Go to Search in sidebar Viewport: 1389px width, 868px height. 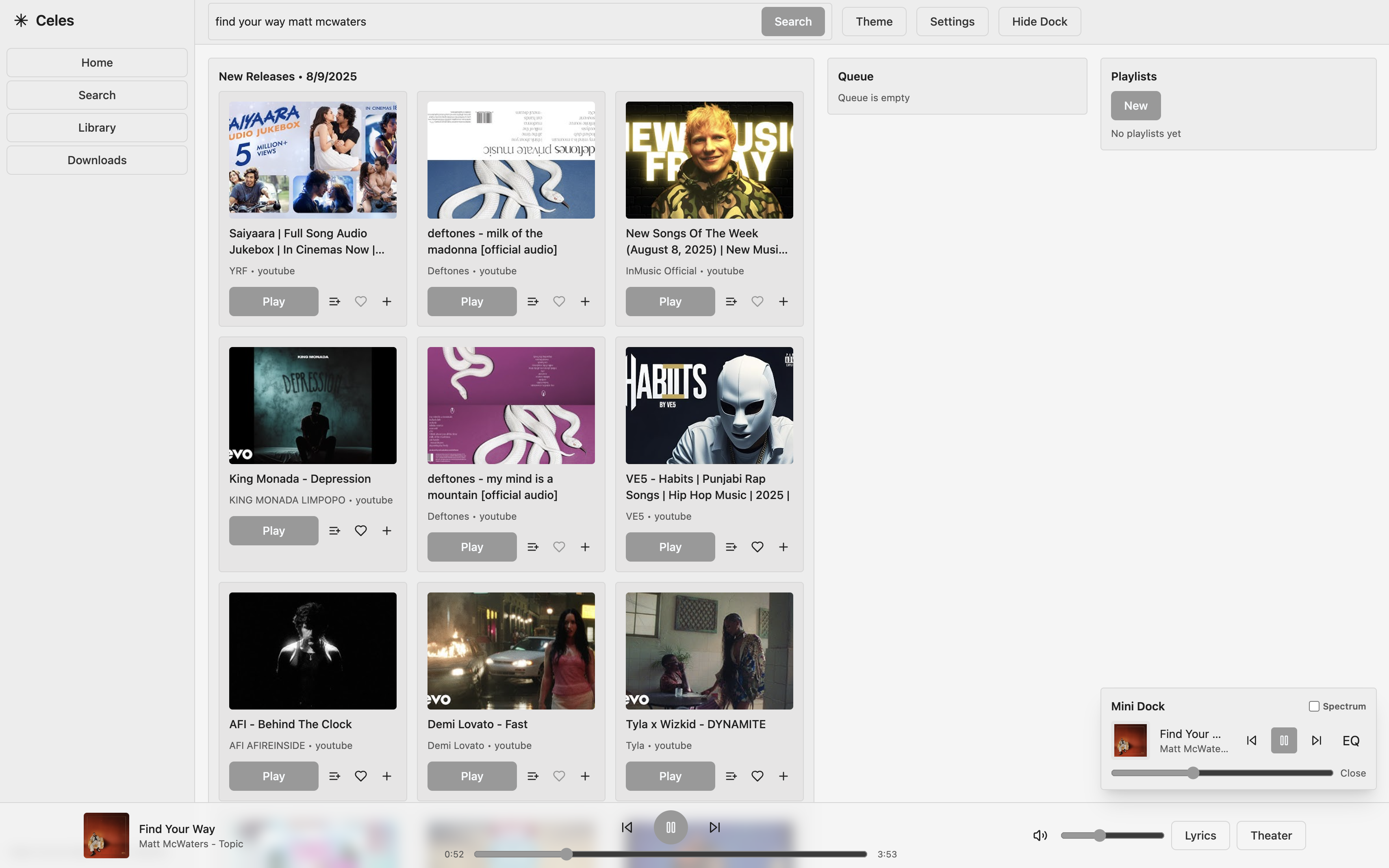pos(97,95)
